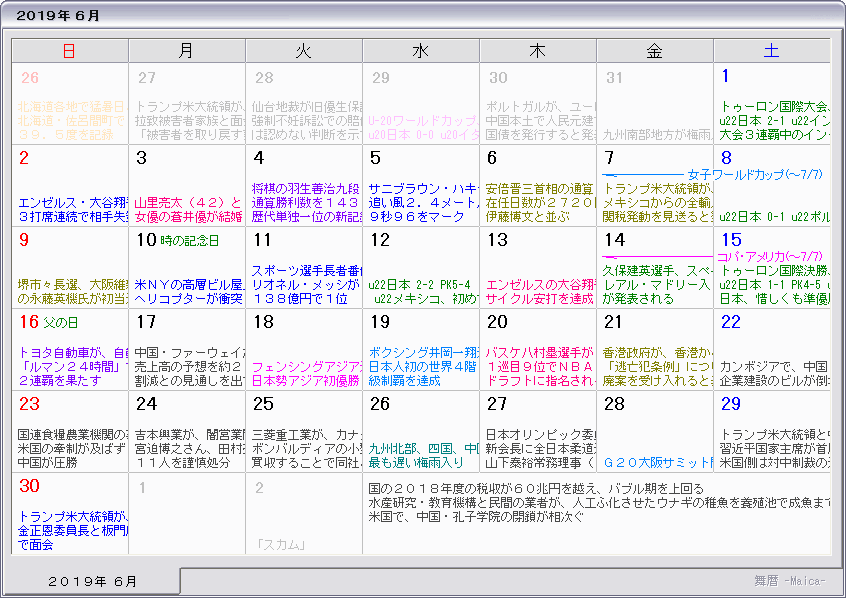The image size is (846, 598).
Task: Click the greyed-out May 26 date
Action: point(30,77)
